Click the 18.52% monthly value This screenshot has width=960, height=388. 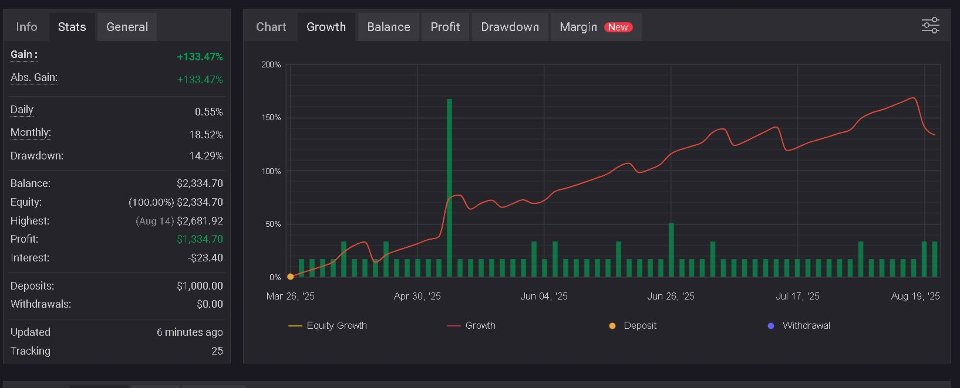point(206,134)
